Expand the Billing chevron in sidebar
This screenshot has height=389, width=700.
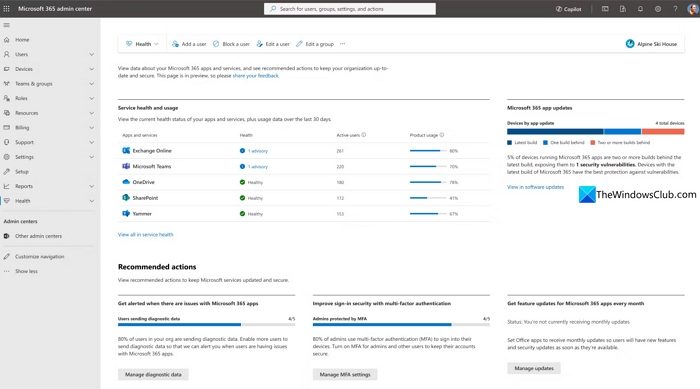[92, 128]
